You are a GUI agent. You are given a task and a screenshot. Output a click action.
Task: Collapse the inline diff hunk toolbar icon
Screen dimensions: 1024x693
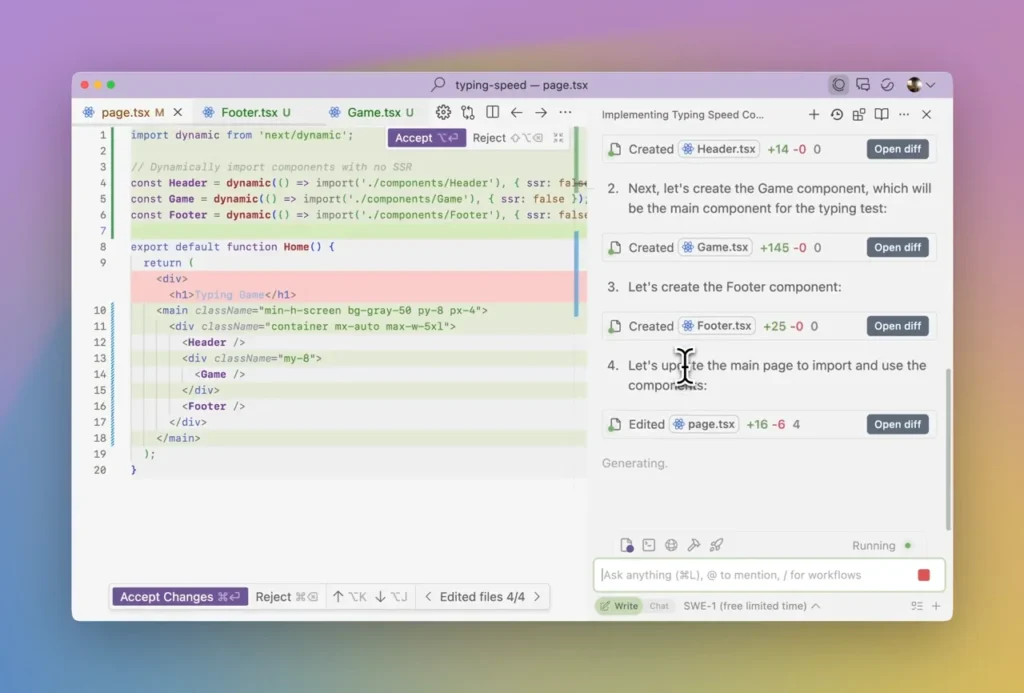point(558,138)
